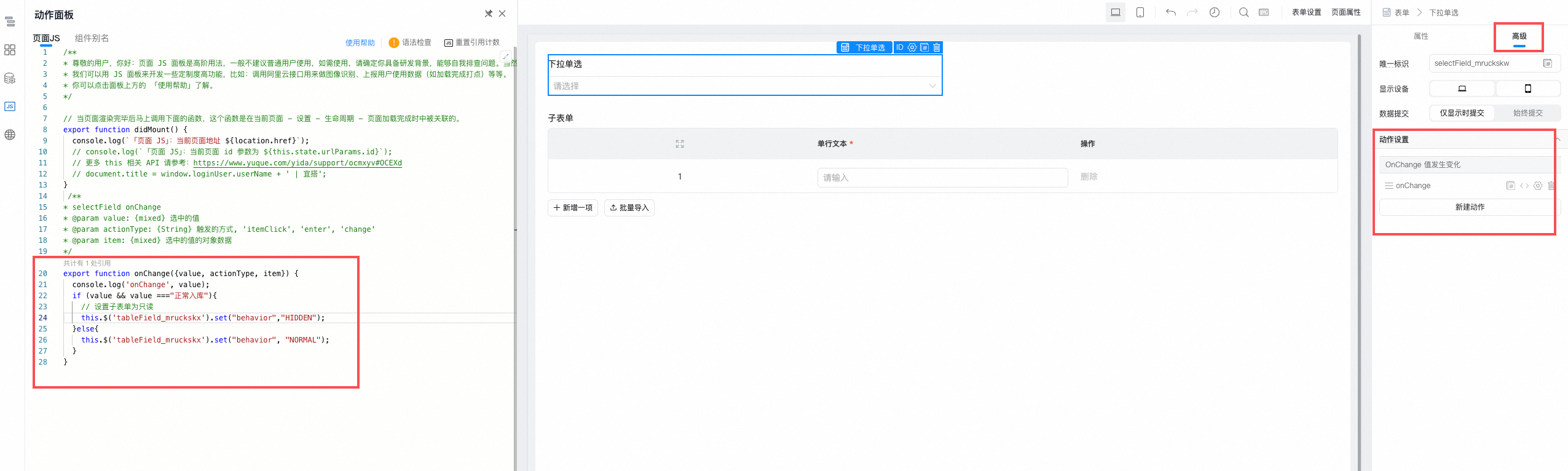Open the component library grid icon
Viewport: 1568px width, 471px height.
10,50
